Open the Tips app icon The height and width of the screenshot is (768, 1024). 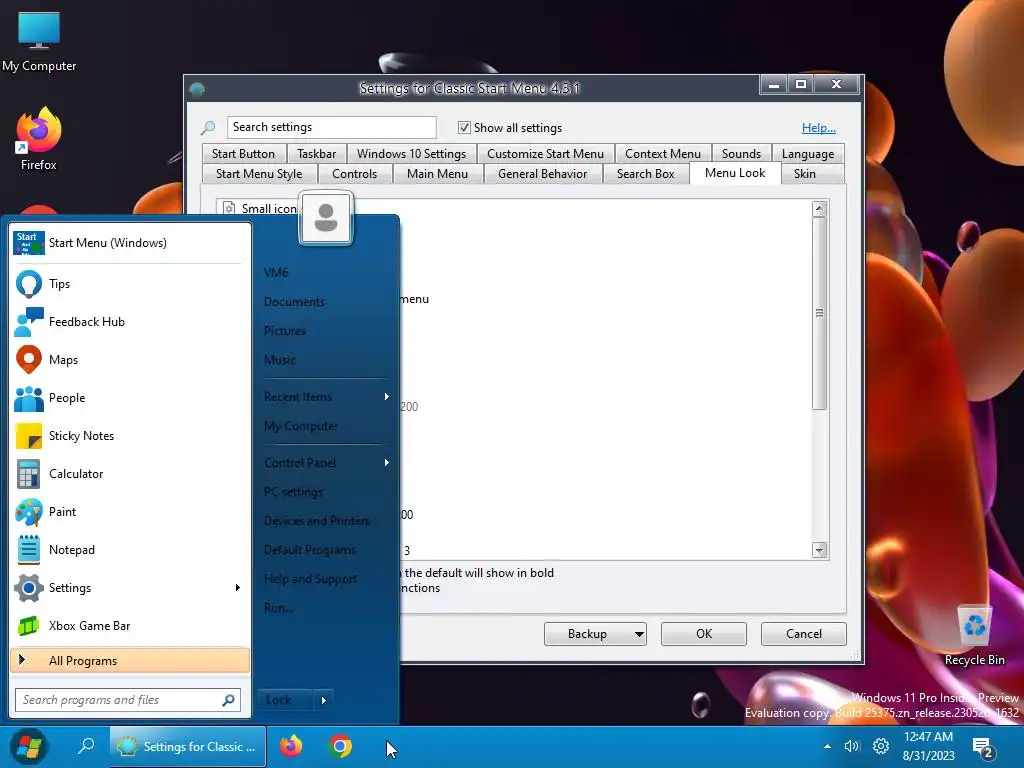pyautogui.click(x=29, y=284)
